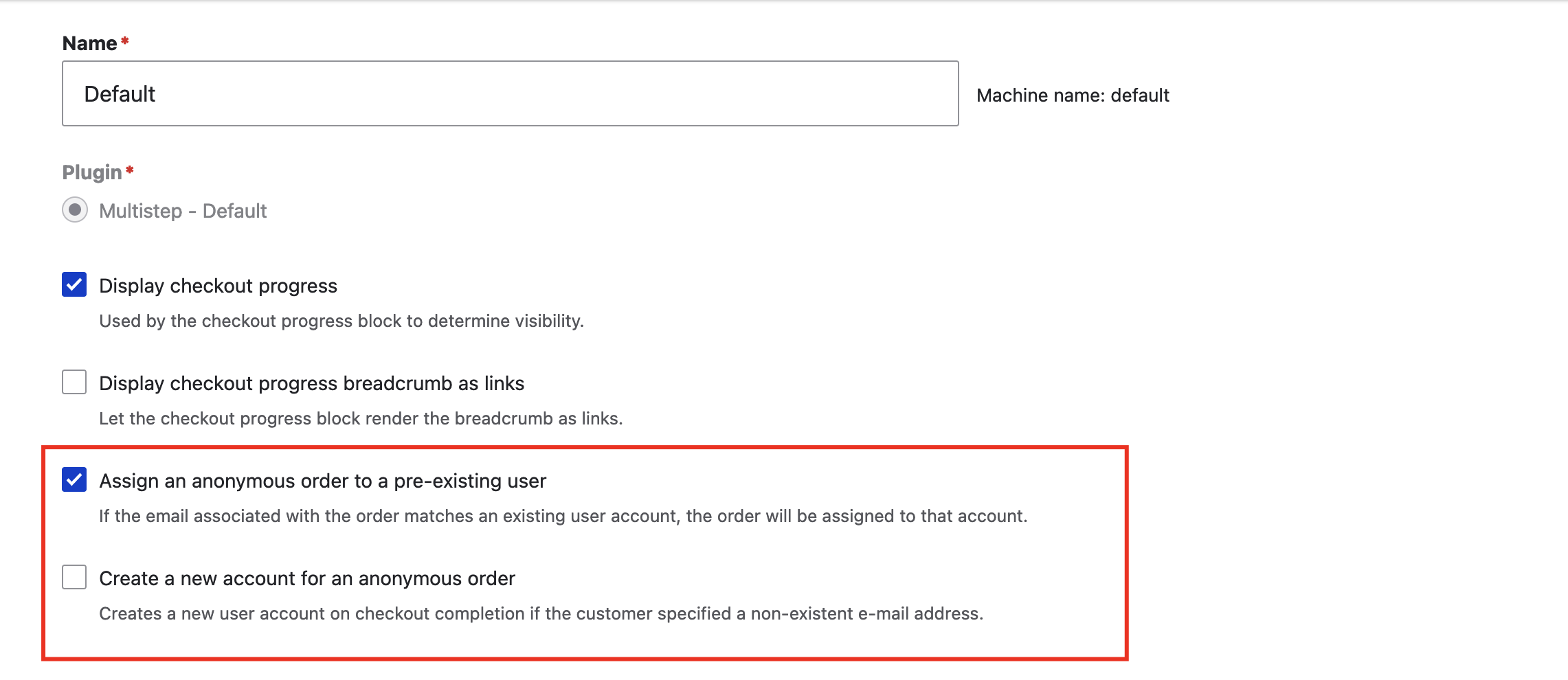Click the required asterisk next to Name
The width and height of the screenshot is (1568, 680).
tap(126, 40)
